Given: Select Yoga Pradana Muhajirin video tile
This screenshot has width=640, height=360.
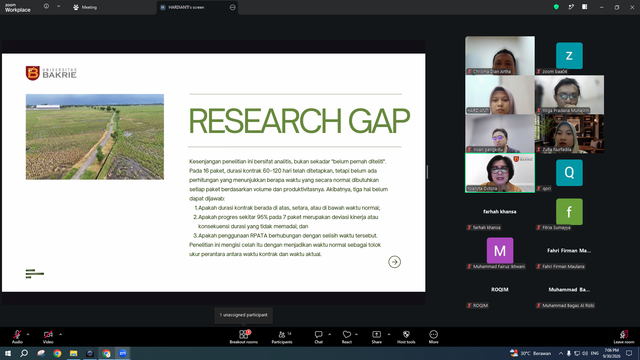Looking at the screenshot, I should point(569,94).
